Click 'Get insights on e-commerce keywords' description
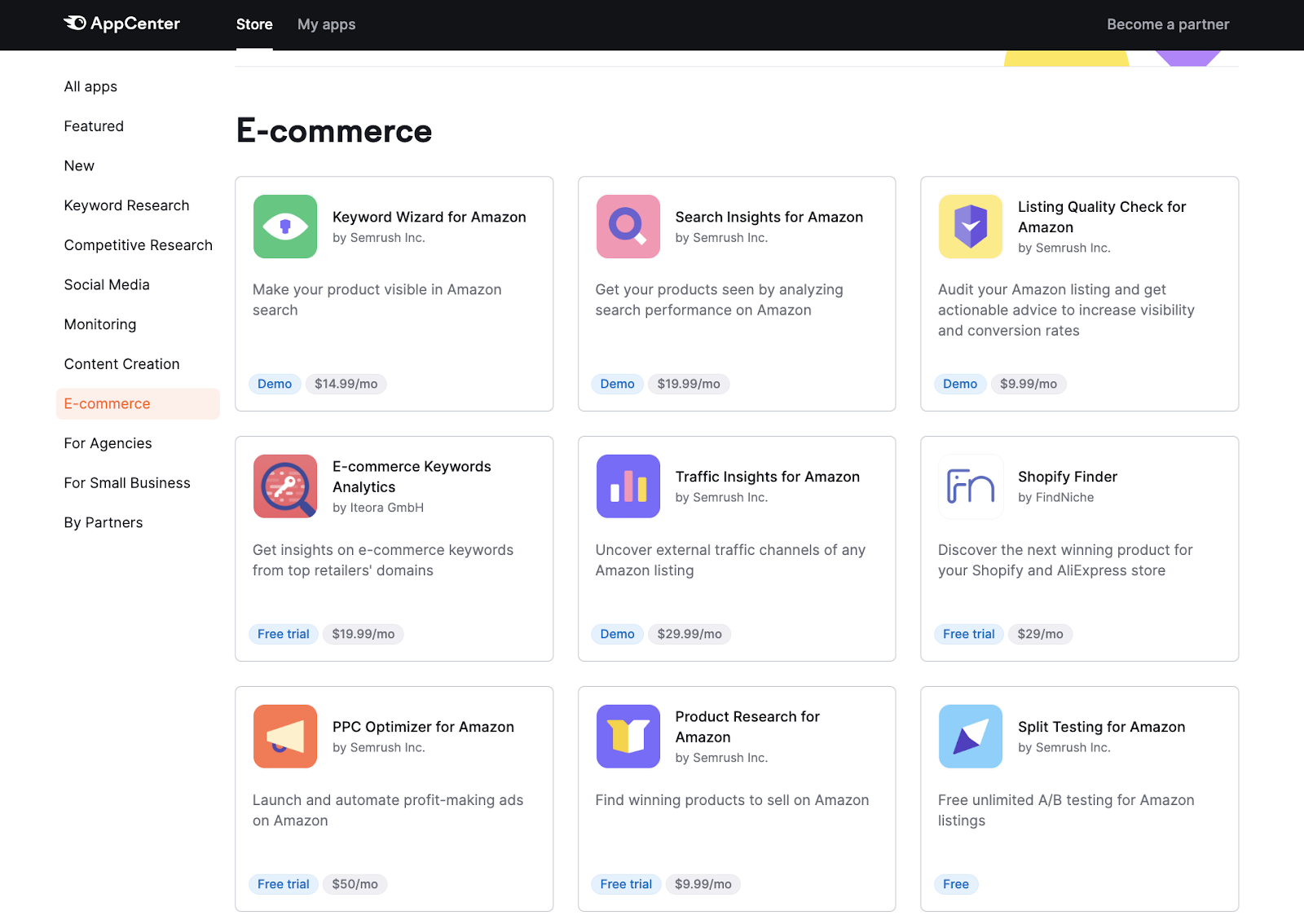1304x924 pixels. coord(383,561)
